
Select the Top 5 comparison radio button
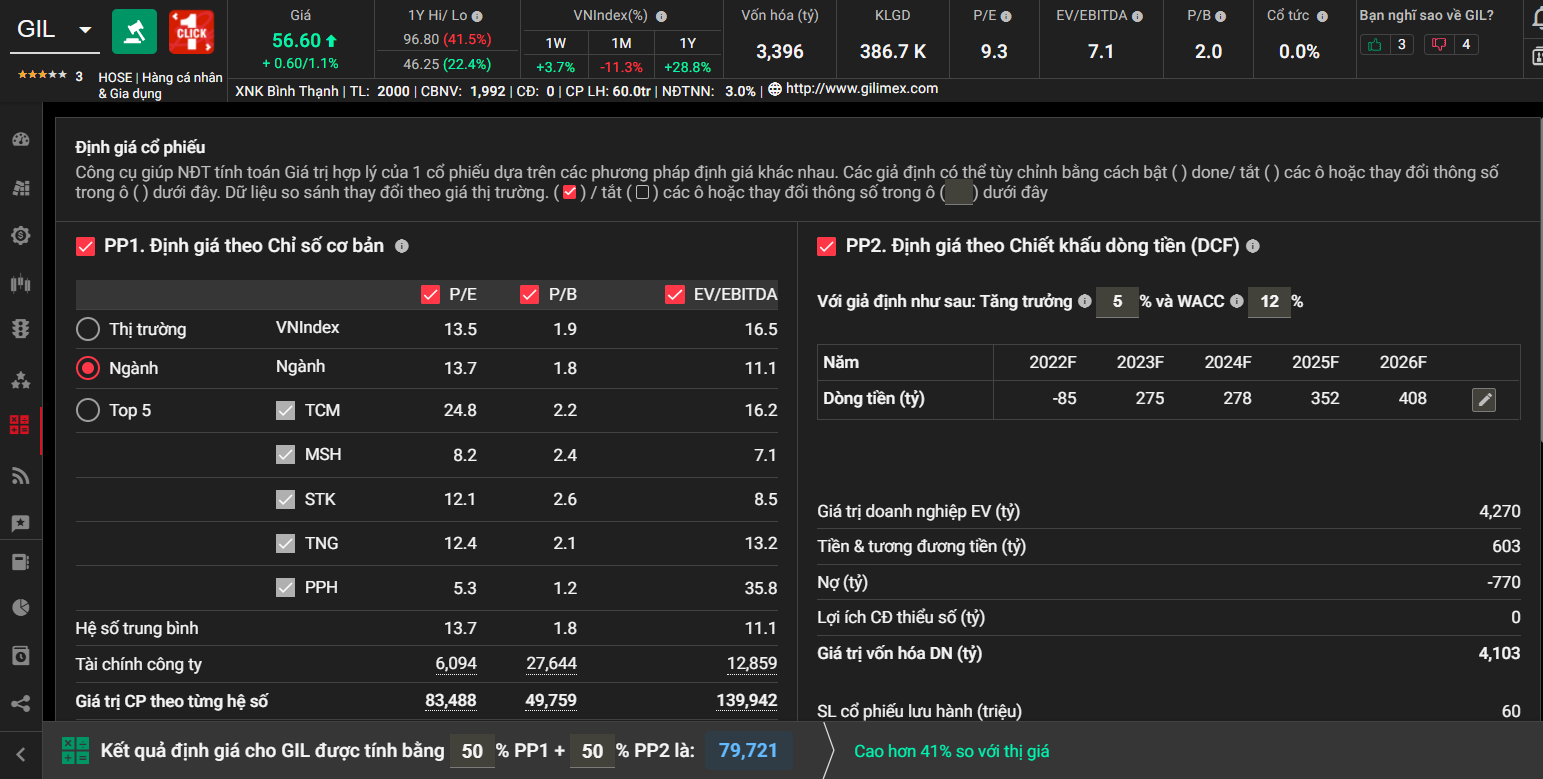[x=88, y=410]
